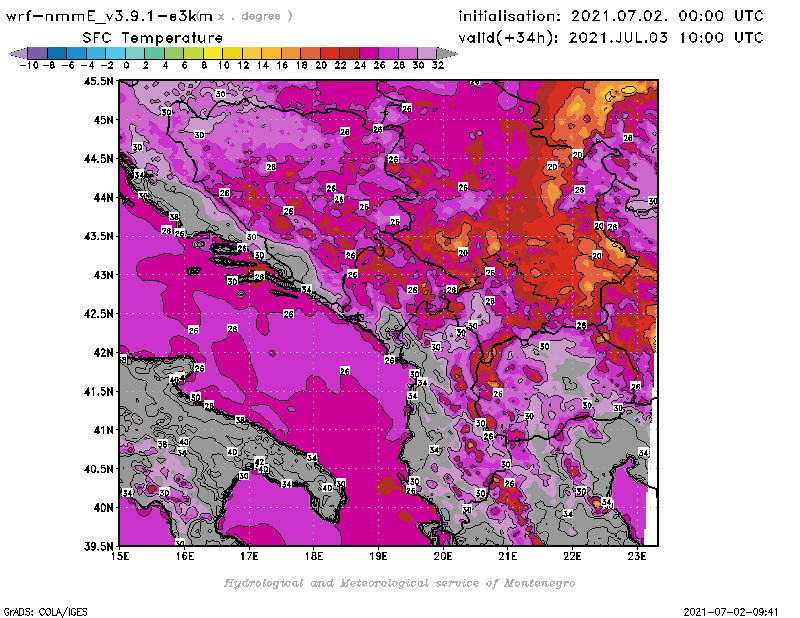Click the 'wrf-nmmE_v3.9.1-e3km' model label
Screen dimensions: 800x618
pos(109,16)
